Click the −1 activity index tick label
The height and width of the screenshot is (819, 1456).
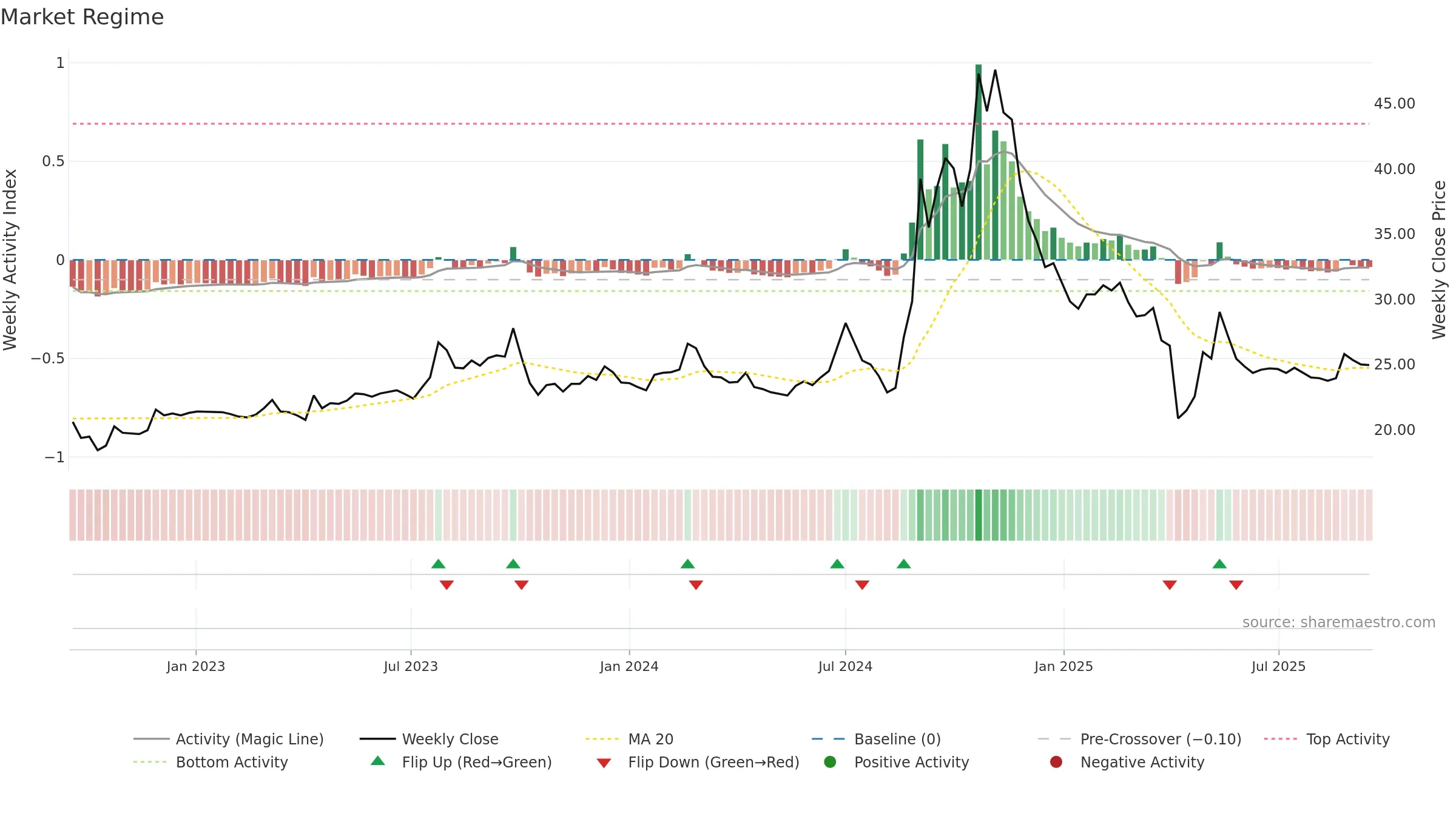pos(54,457)
